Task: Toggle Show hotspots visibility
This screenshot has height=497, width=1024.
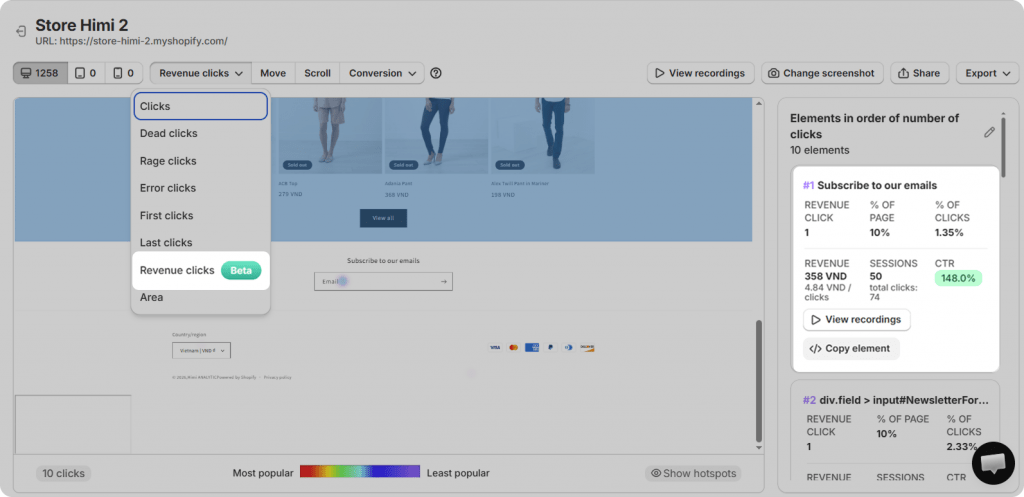Action: (694, 473)
